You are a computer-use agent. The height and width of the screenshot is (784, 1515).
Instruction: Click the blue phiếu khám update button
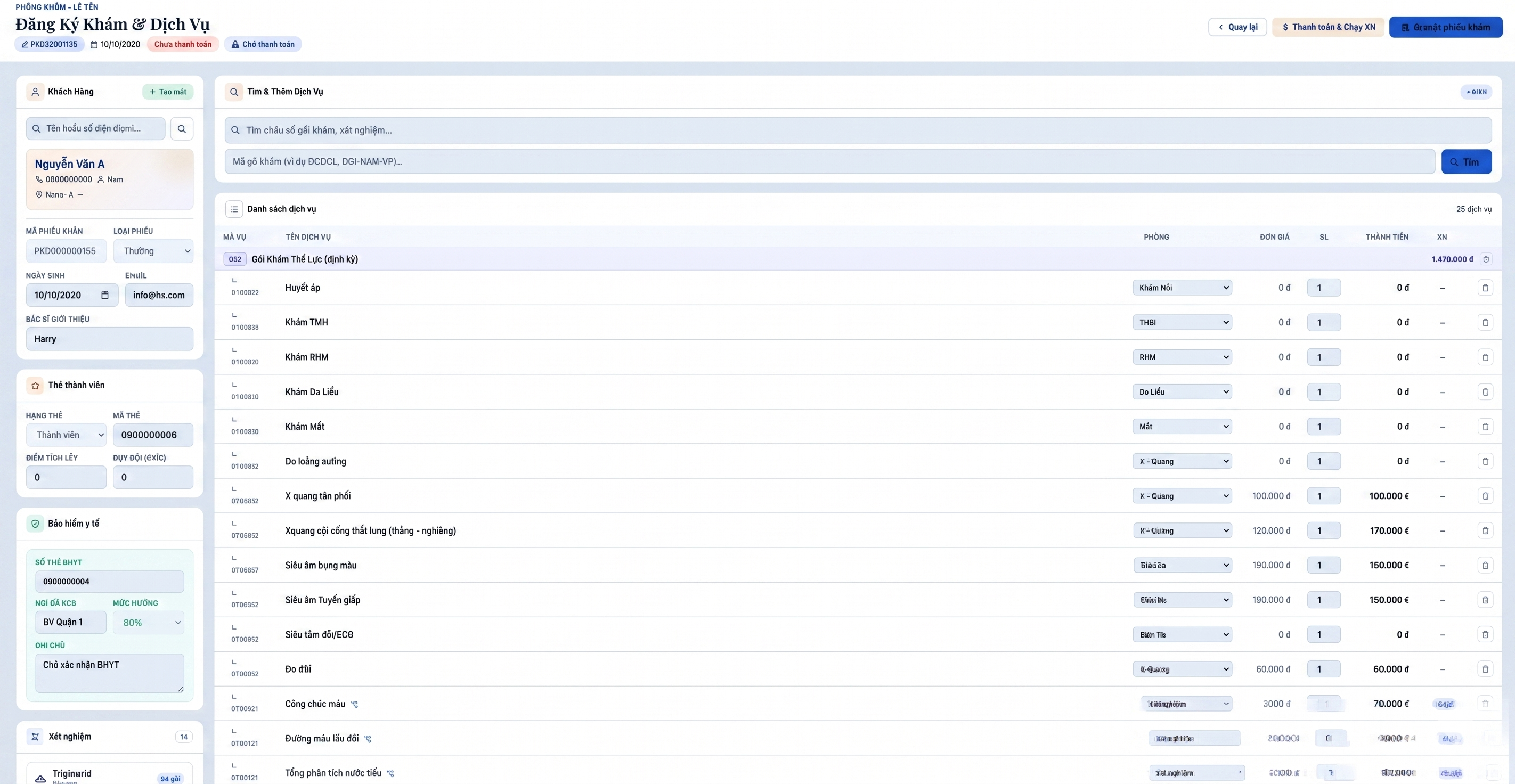(x=1446, y=27)
